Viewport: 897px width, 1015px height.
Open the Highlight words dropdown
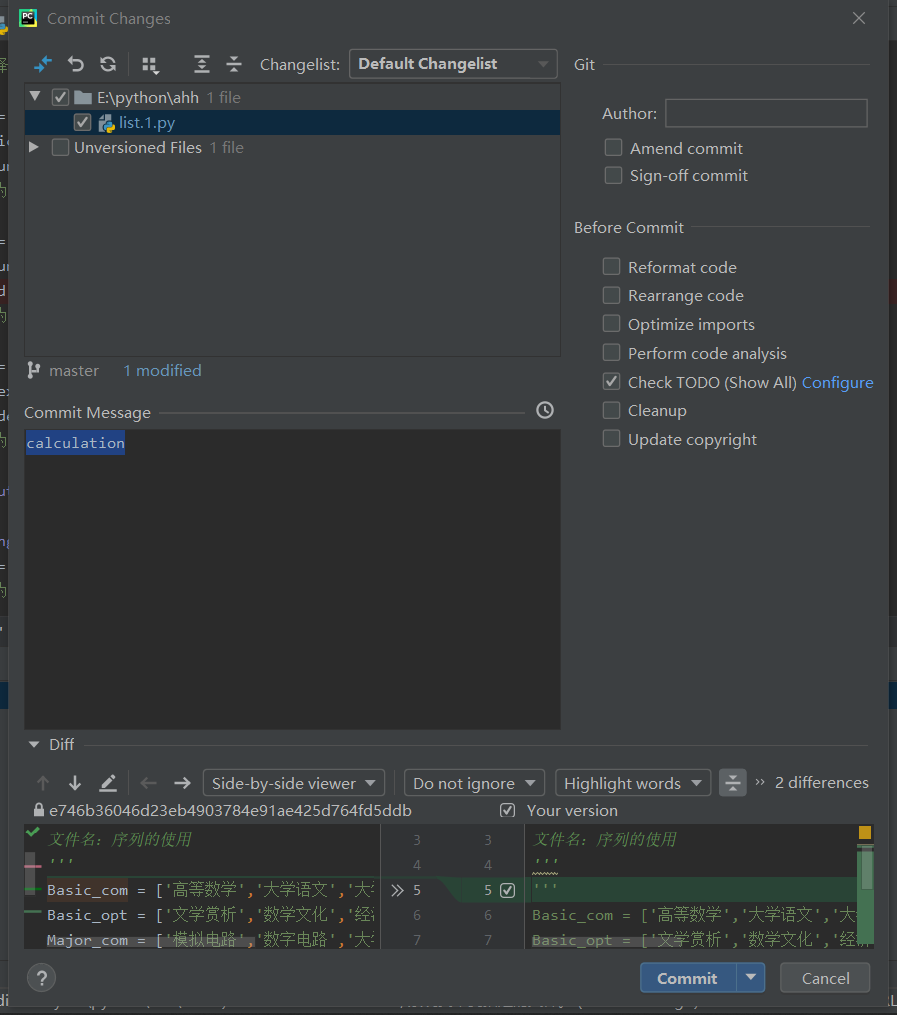[x=633, y=783]
